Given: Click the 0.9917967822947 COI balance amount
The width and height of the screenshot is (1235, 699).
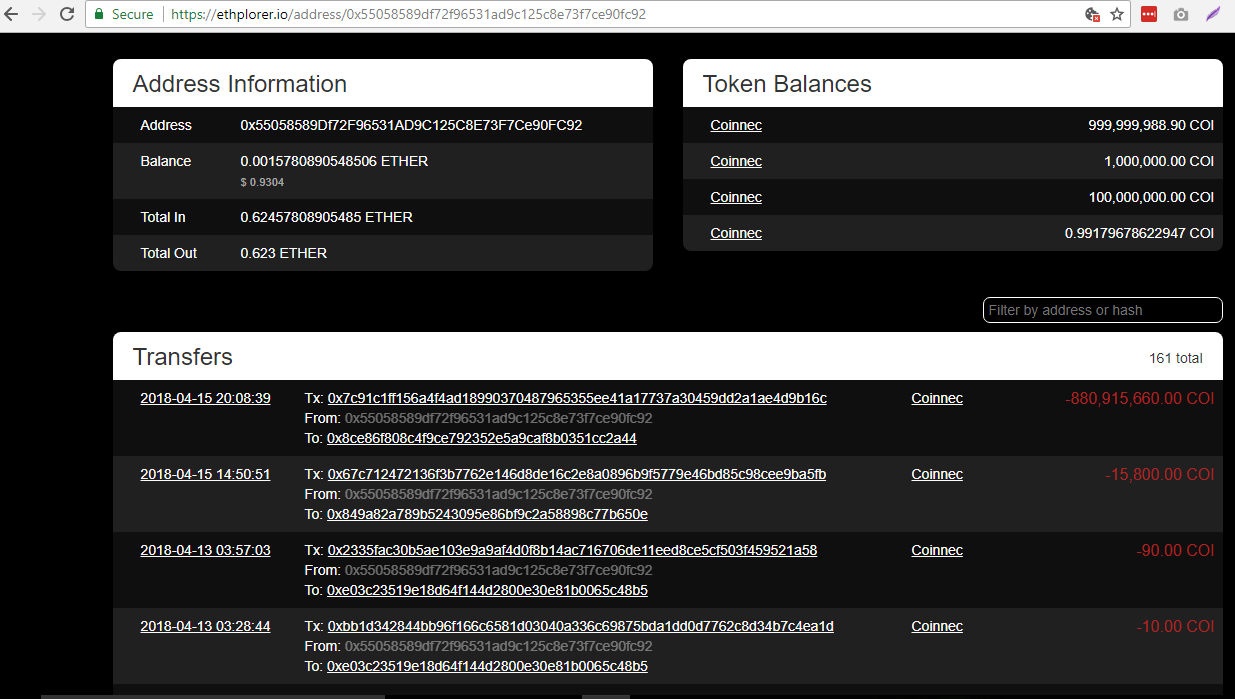Looking at the screenshot, I should click(1140, 233).
